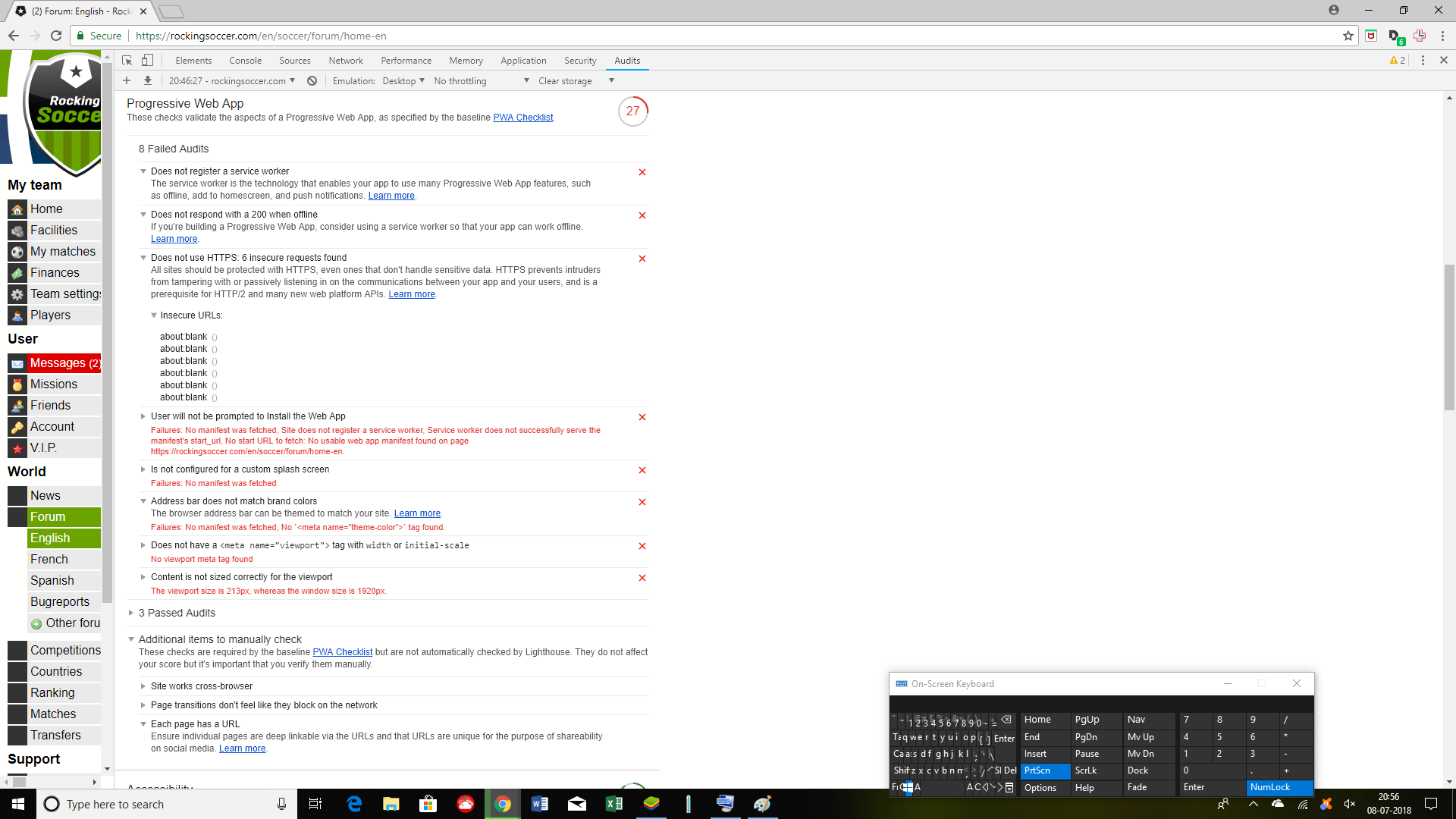The width and height of the screenshot is (1456, 819).
Task: Reload the rockingsoccer page
Action: pyautogui.click(x=56, y=36)
